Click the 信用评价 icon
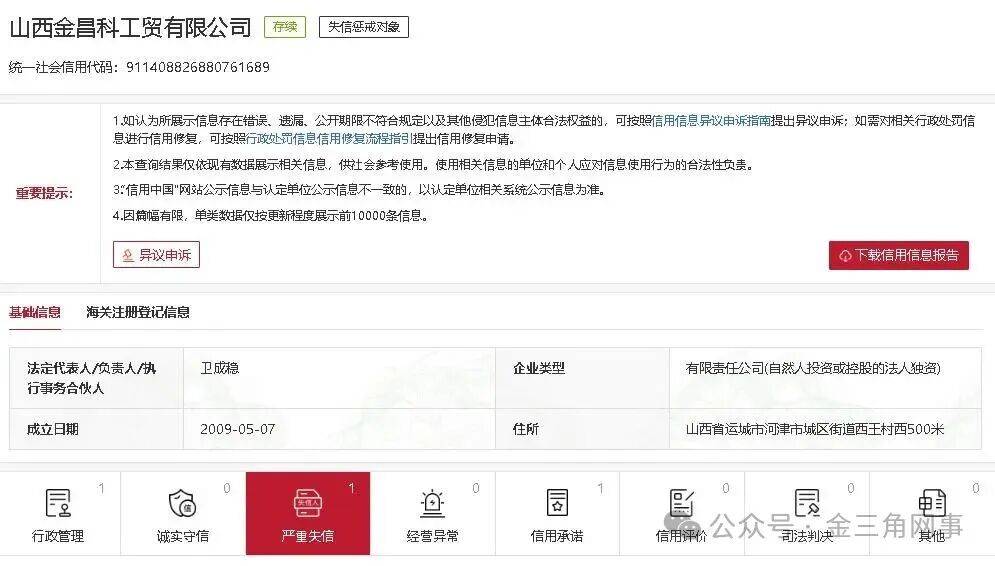Viewport: 995px width, 566px height. [x=681, y=503]
